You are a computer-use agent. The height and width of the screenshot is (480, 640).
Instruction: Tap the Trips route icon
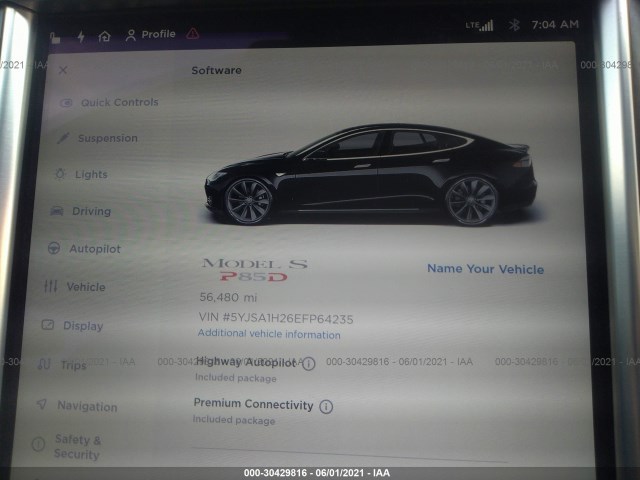coord(44,364)
